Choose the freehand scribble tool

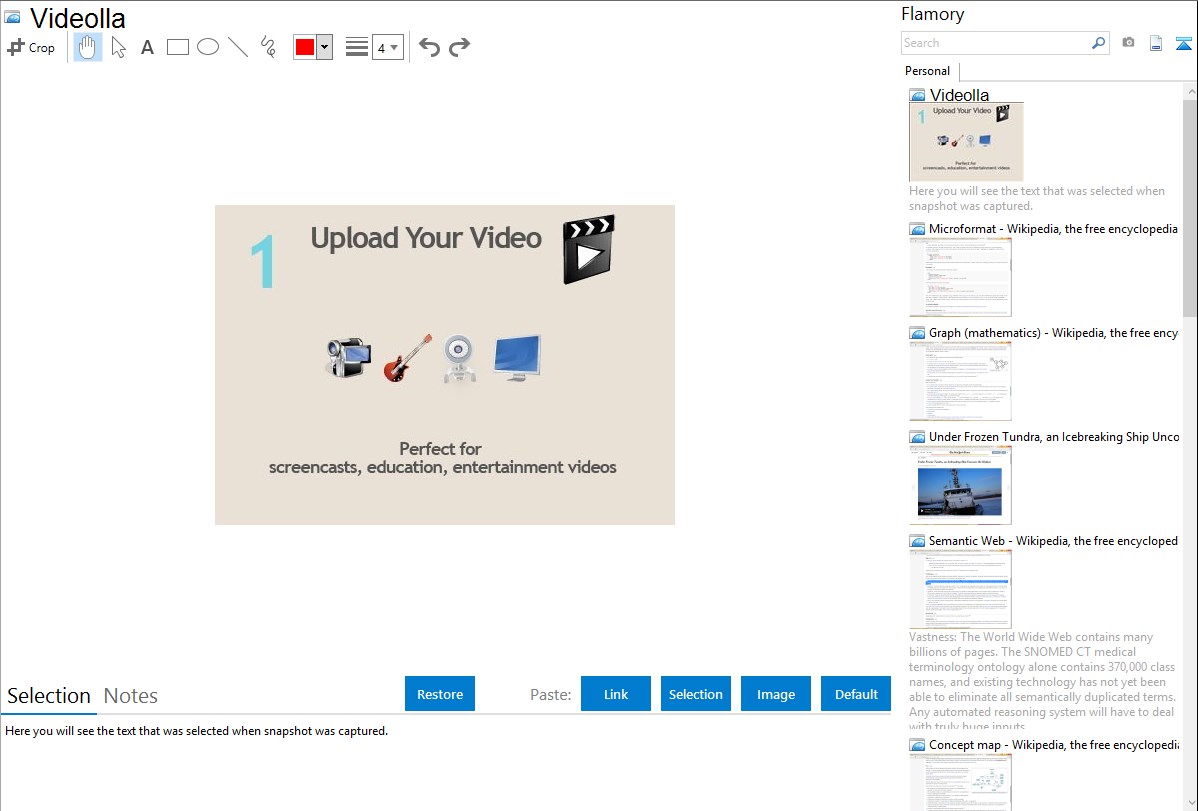tap(268, 47)
